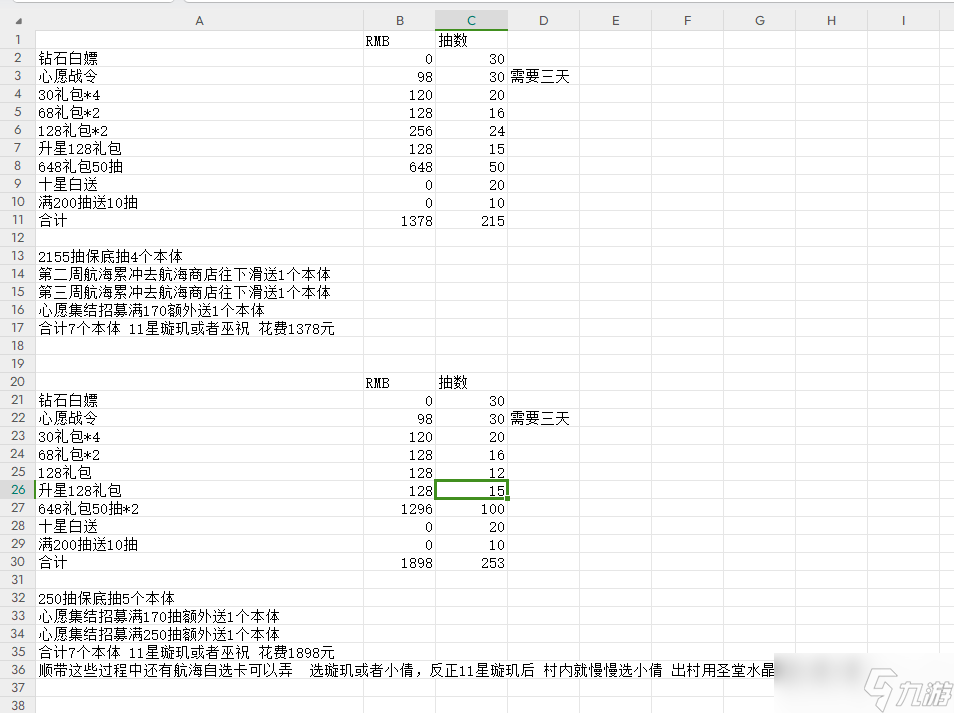Select row 1 header
The width and height of the screenshot is (954, 713).
click(18, 40)
